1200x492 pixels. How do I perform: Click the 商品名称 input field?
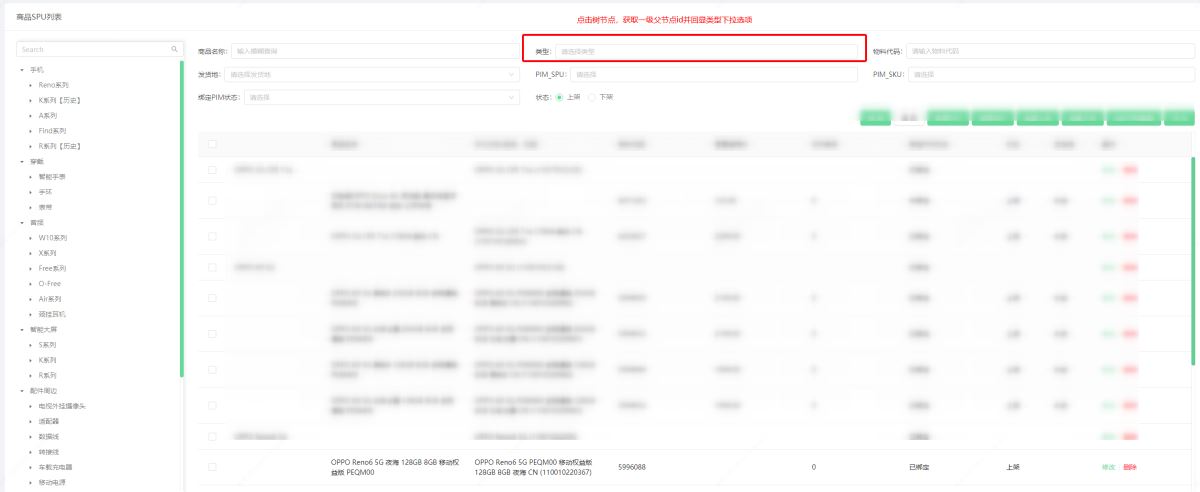376,51
